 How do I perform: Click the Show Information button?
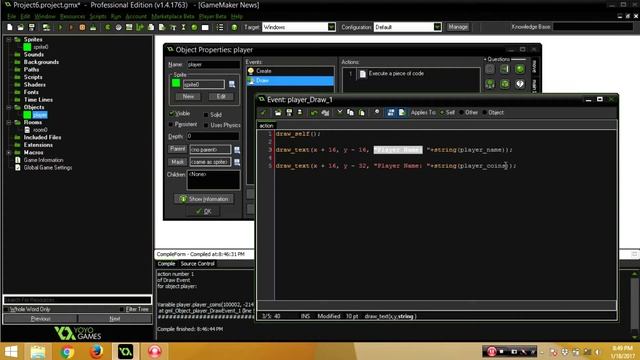pyautogui.click(x=204, y=199)
